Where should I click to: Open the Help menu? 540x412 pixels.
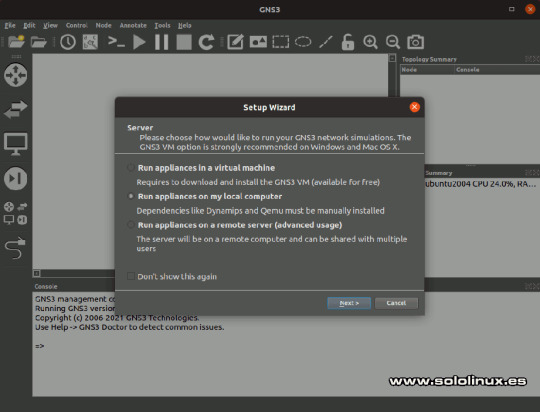coord(185,25)
